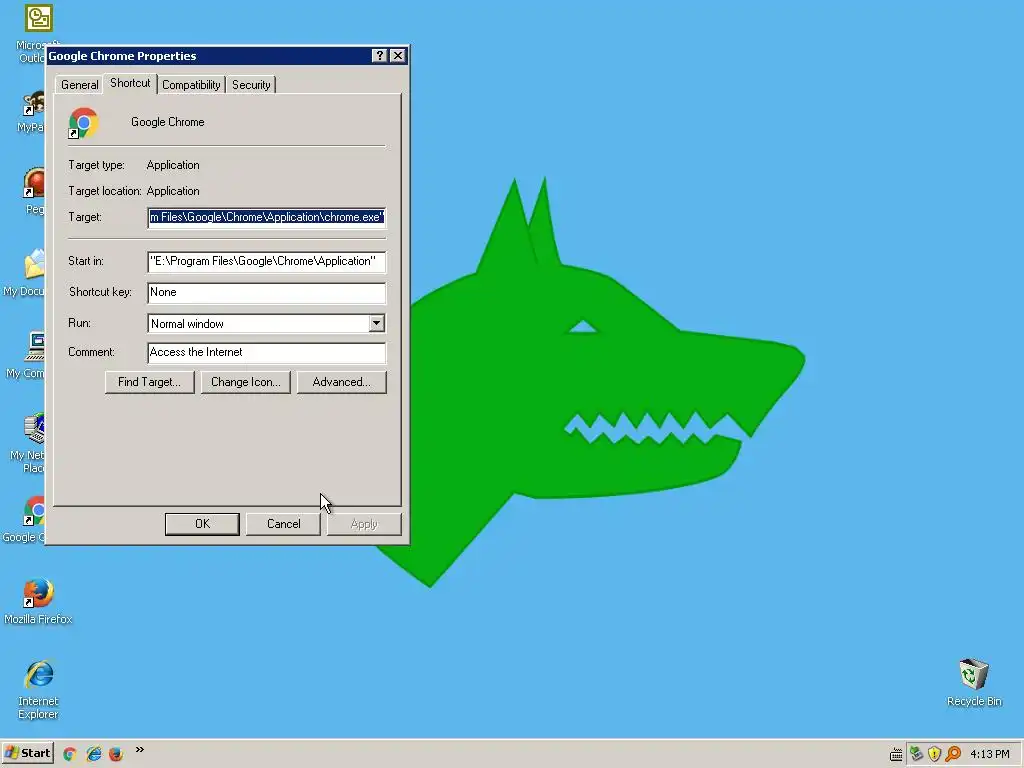The image size is (1024, 768).
Task: Open the Compatibility tab
Action: click(x=191, y=85)
